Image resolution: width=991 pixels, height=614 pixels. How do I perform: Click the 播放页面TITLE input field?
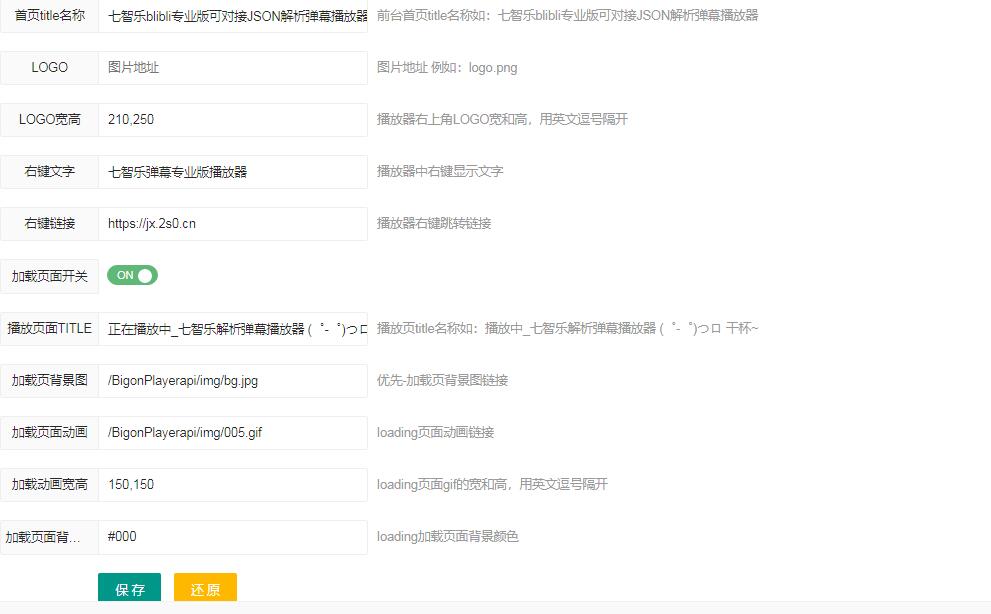[x=233, y=329]
